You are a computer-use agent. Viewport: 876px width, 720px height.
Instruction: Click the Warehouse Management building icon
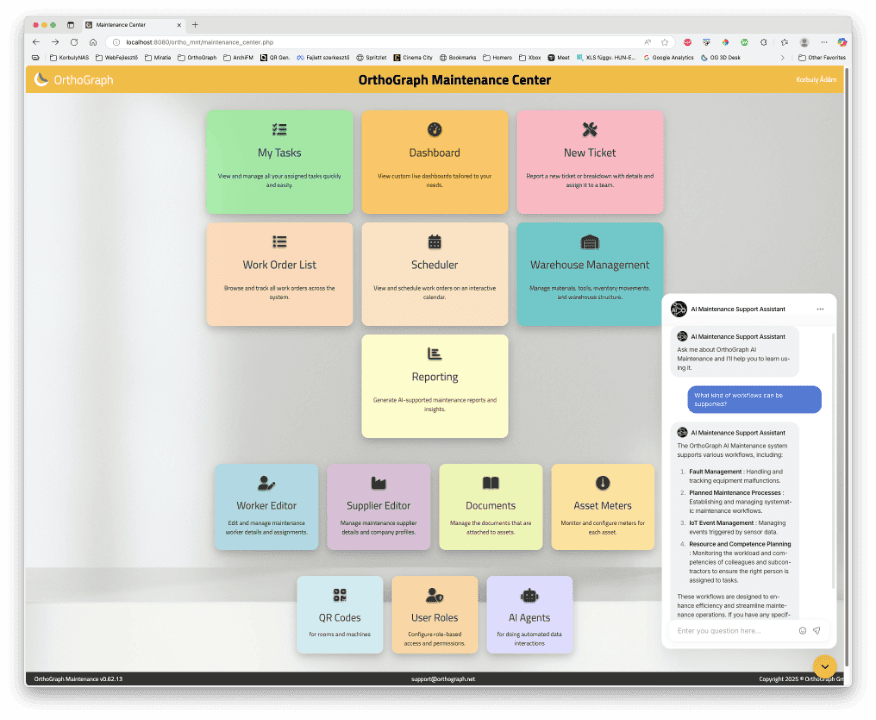tap(590, 242)
